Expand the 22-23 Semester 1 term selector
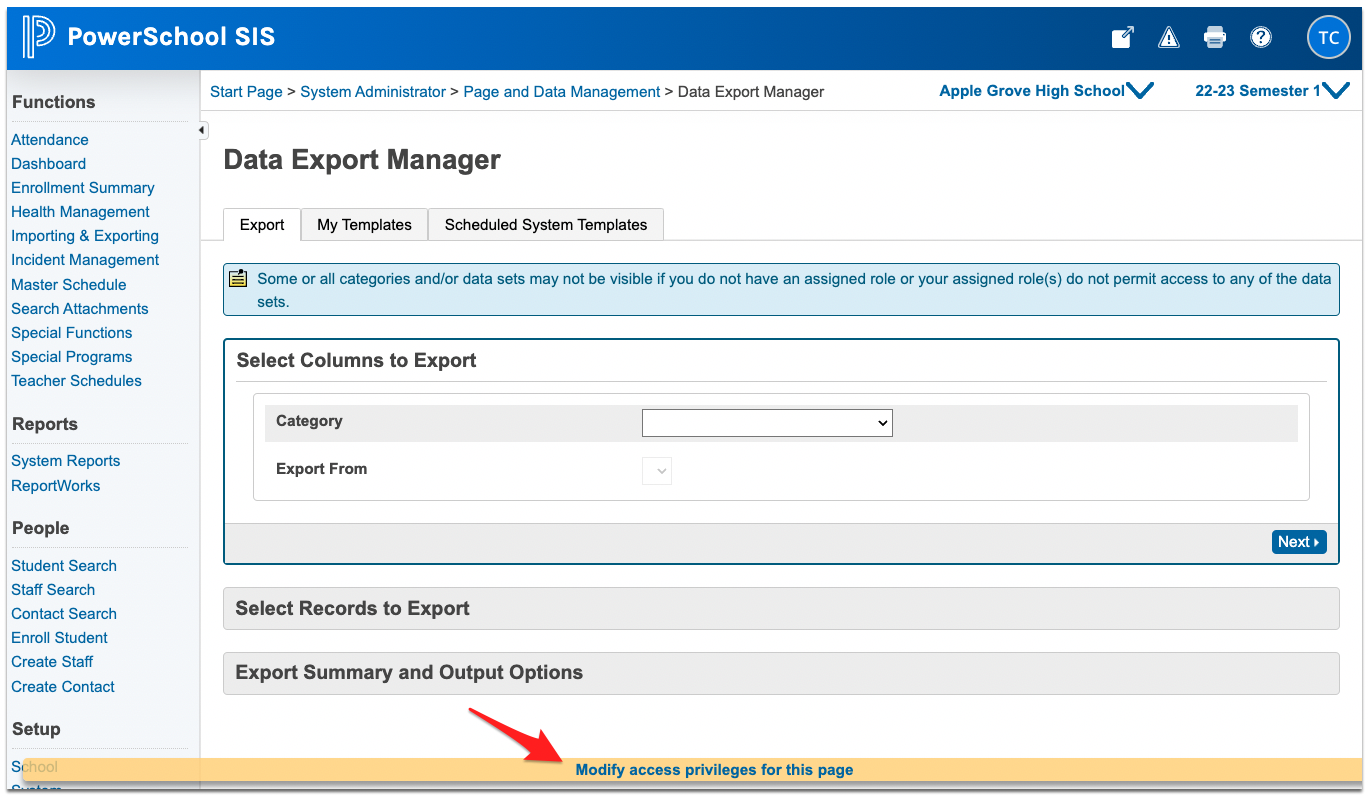1368x797 pixels. 1271,91
